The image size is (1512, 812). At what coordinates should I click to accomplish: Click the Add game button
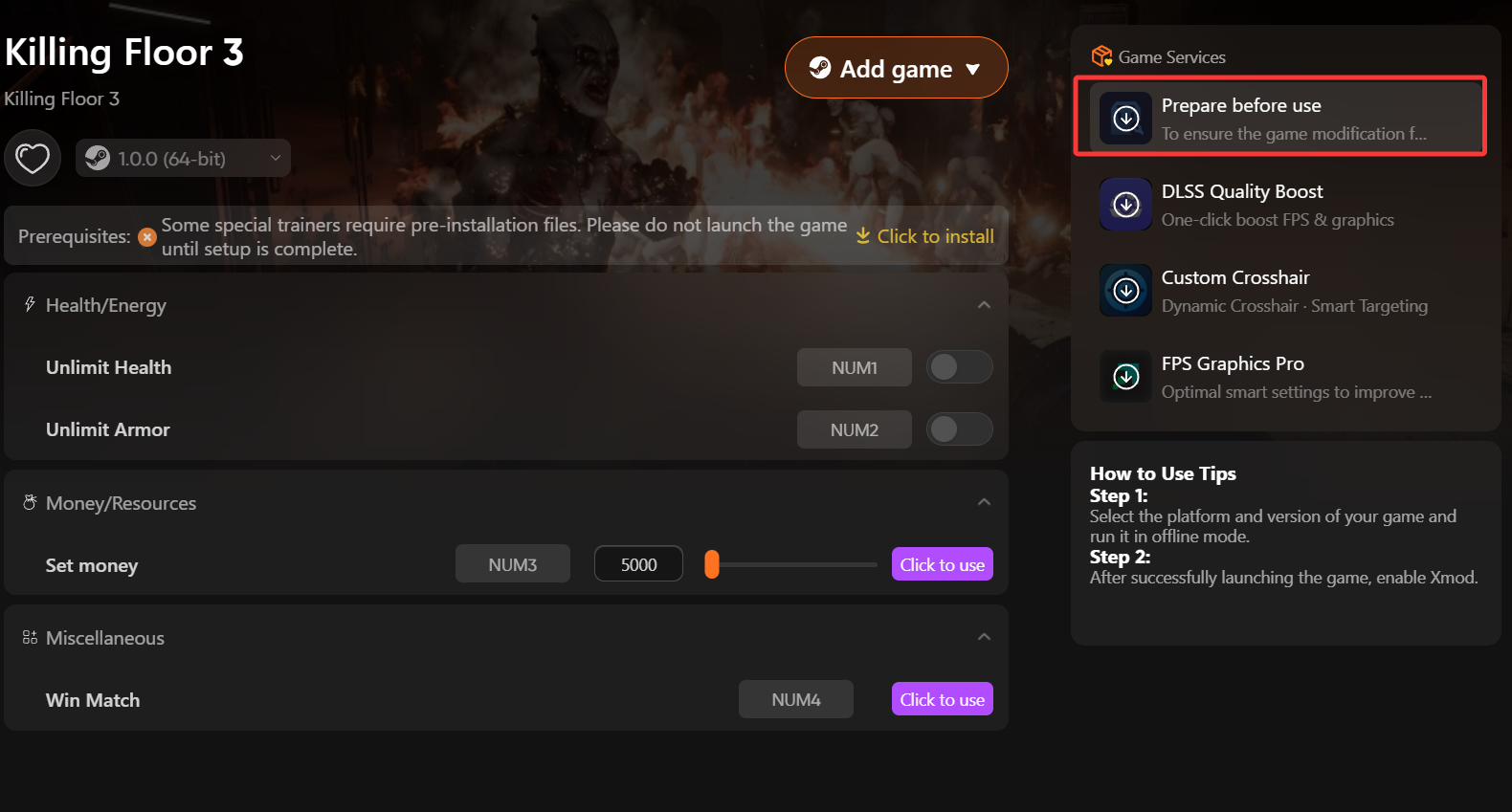click(896, 68)
